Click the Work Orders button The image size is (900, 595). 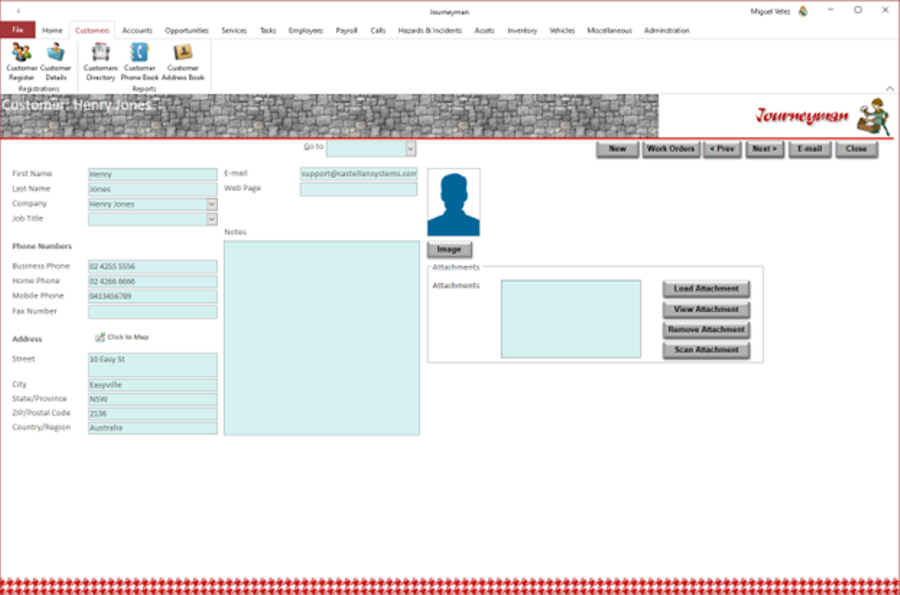(670, 149)
